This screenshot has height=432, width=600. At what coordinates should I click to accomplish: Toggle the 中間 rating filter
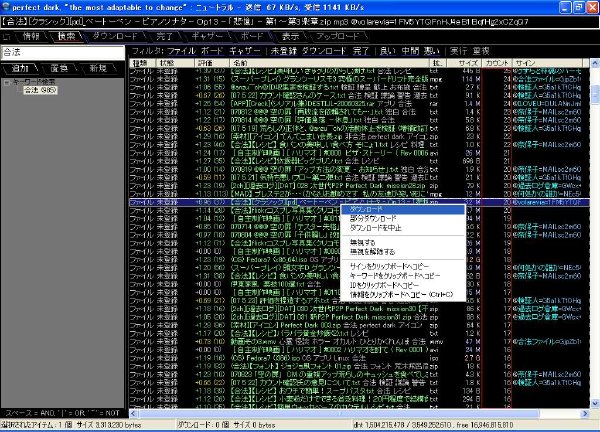410,51
